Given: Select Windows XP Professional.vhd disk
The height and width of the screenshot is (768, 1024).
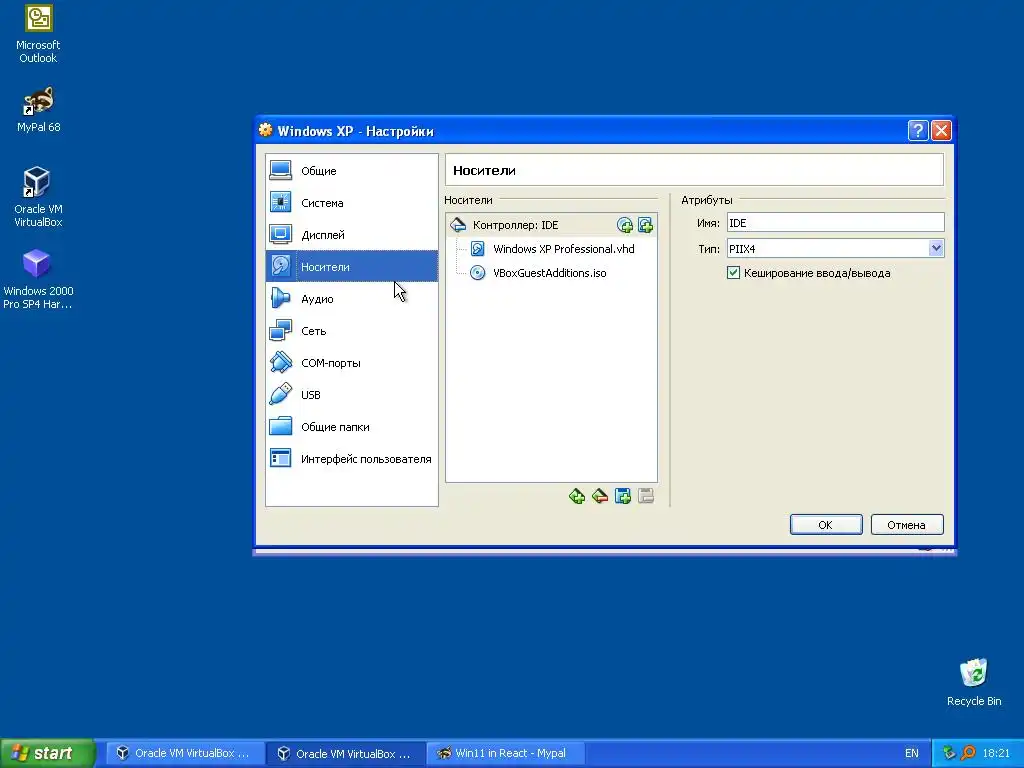Looking at the screenshot, I should click(x=564, y=249).
